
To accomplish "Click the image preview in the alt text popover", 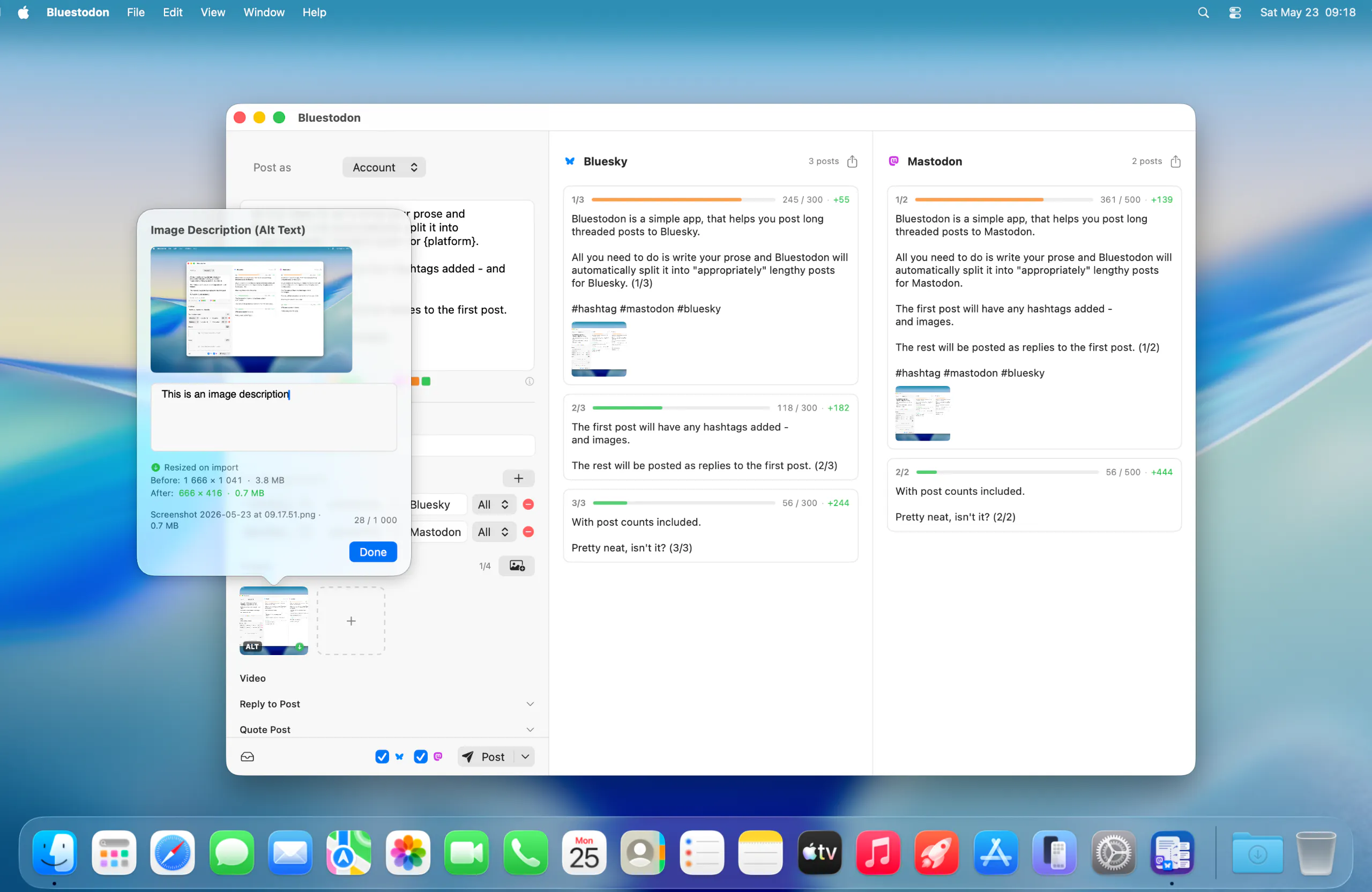I will 251,310.
